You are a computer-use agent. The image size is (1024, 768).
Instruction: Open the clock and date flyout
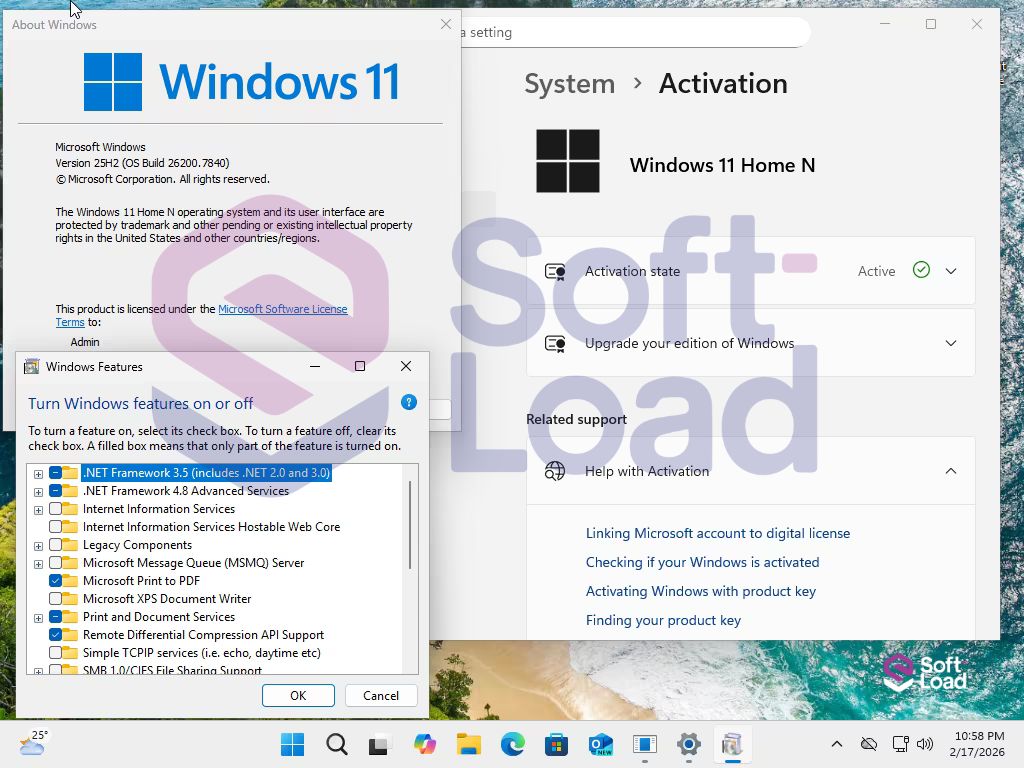click(977, 744)
